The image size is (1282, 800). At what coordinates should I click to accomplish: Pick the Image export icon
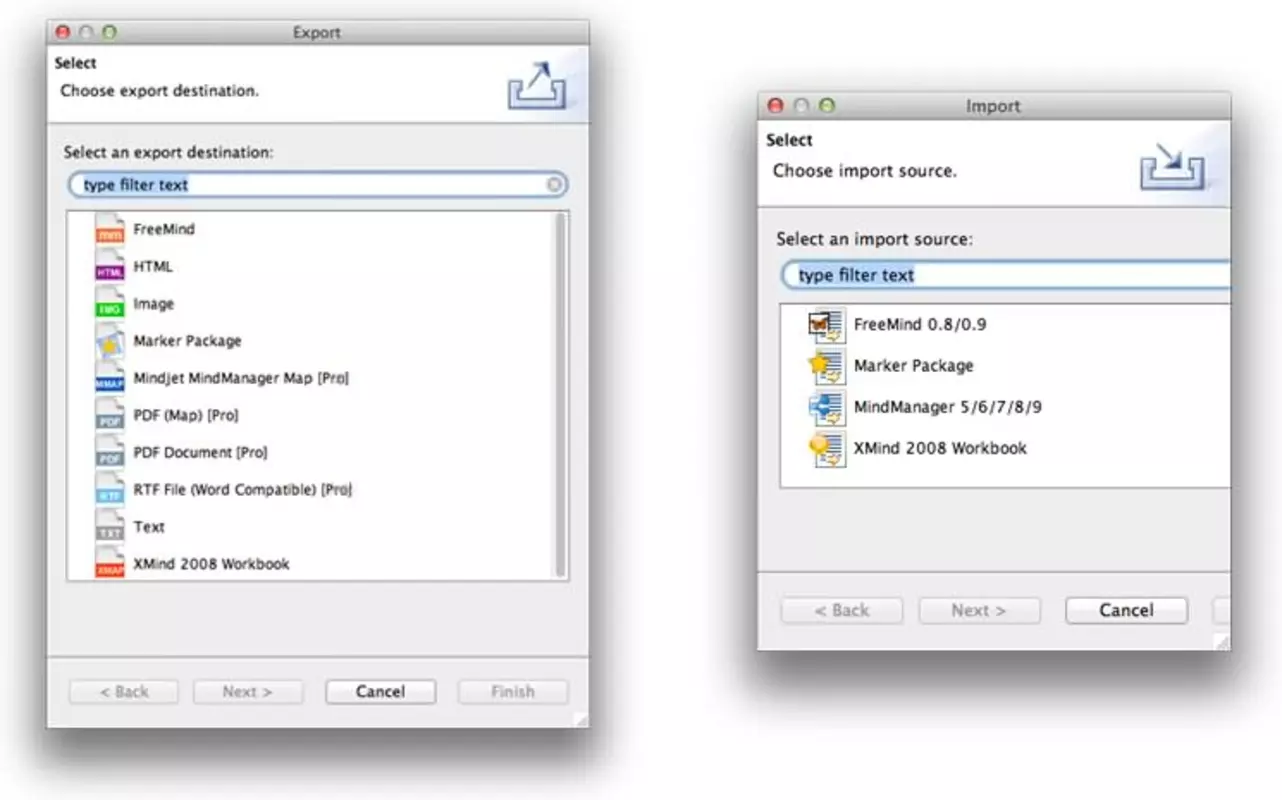[x=110, y=304]
